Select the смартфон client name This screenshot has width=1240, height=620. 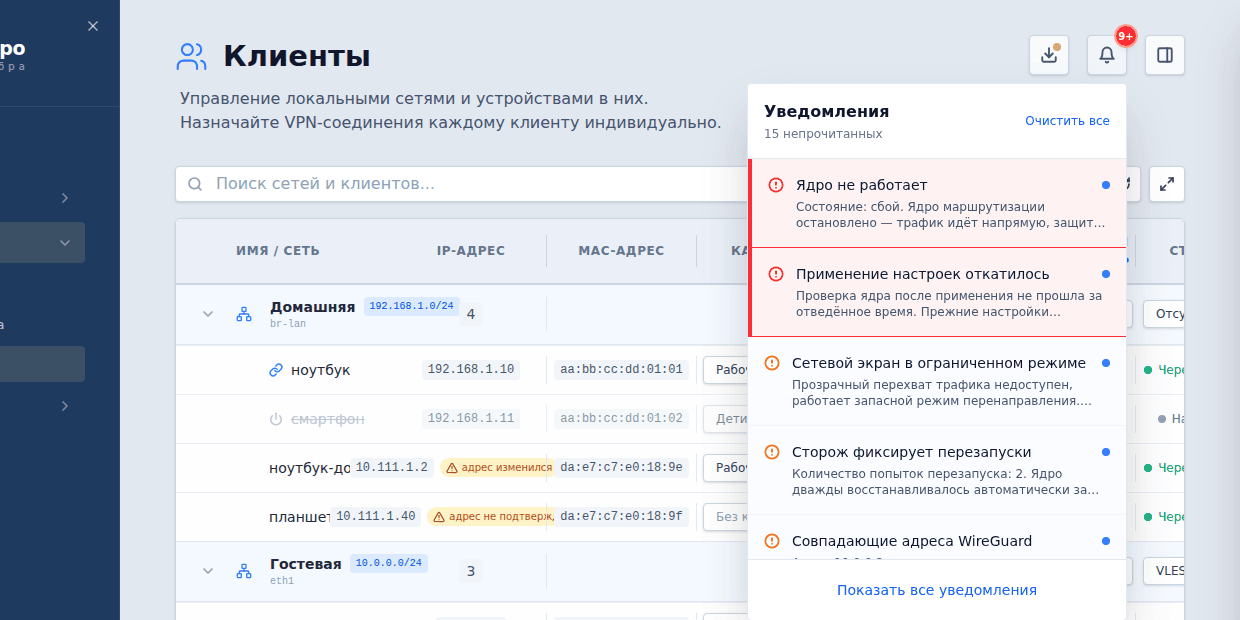(328, 419)
